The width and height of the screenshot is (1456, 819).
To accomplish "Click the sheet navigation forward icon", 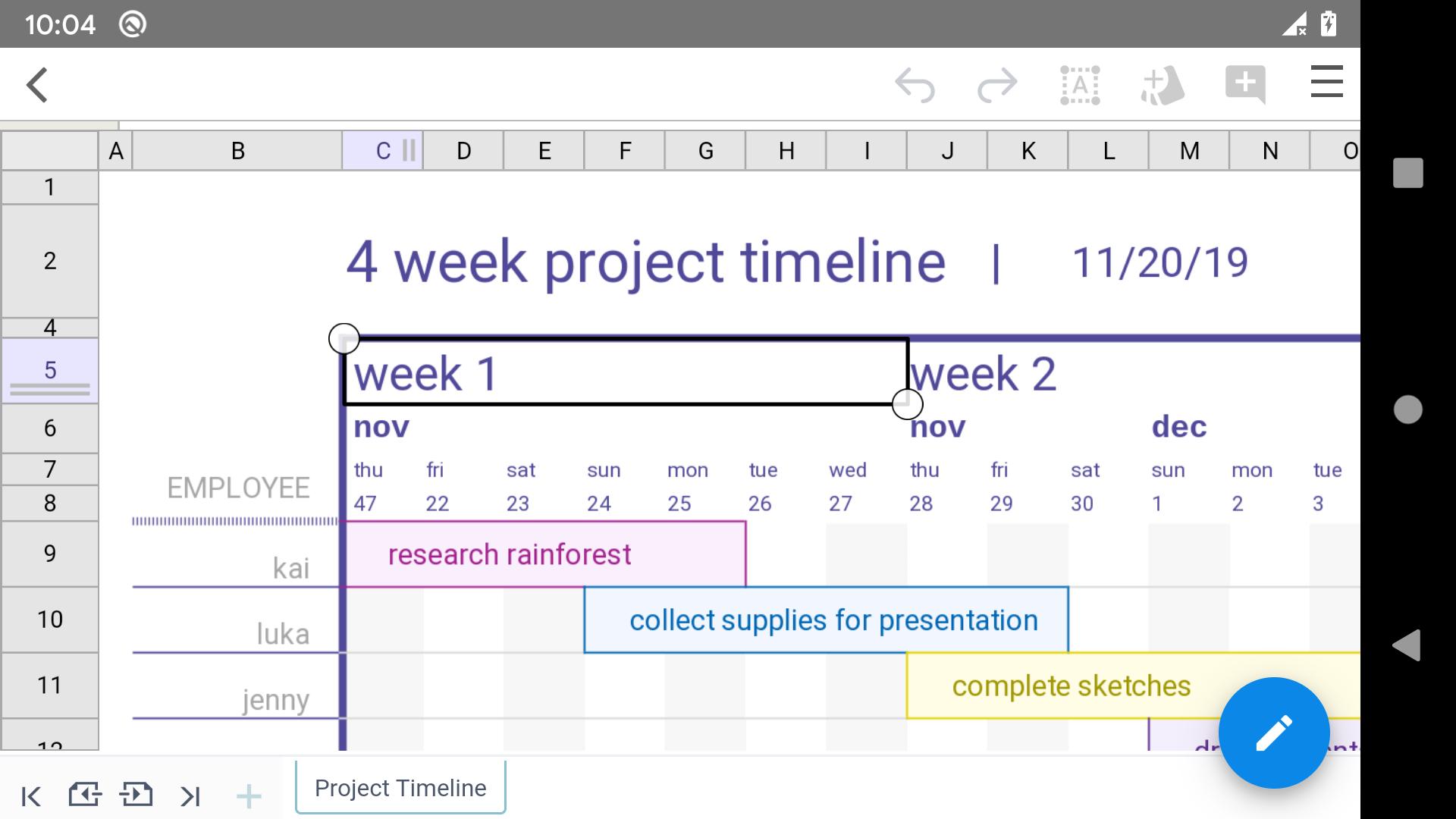I will point(137,795).
